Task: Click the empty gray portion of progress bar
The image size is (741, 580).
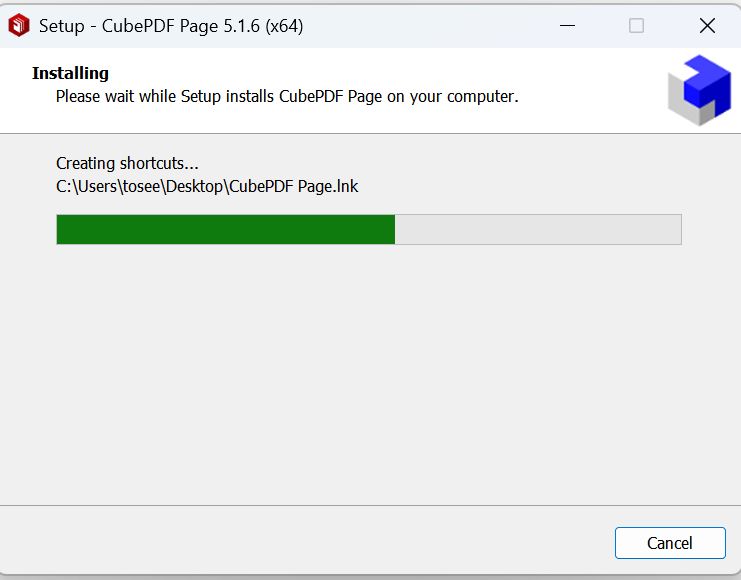Action: (538, 229)
